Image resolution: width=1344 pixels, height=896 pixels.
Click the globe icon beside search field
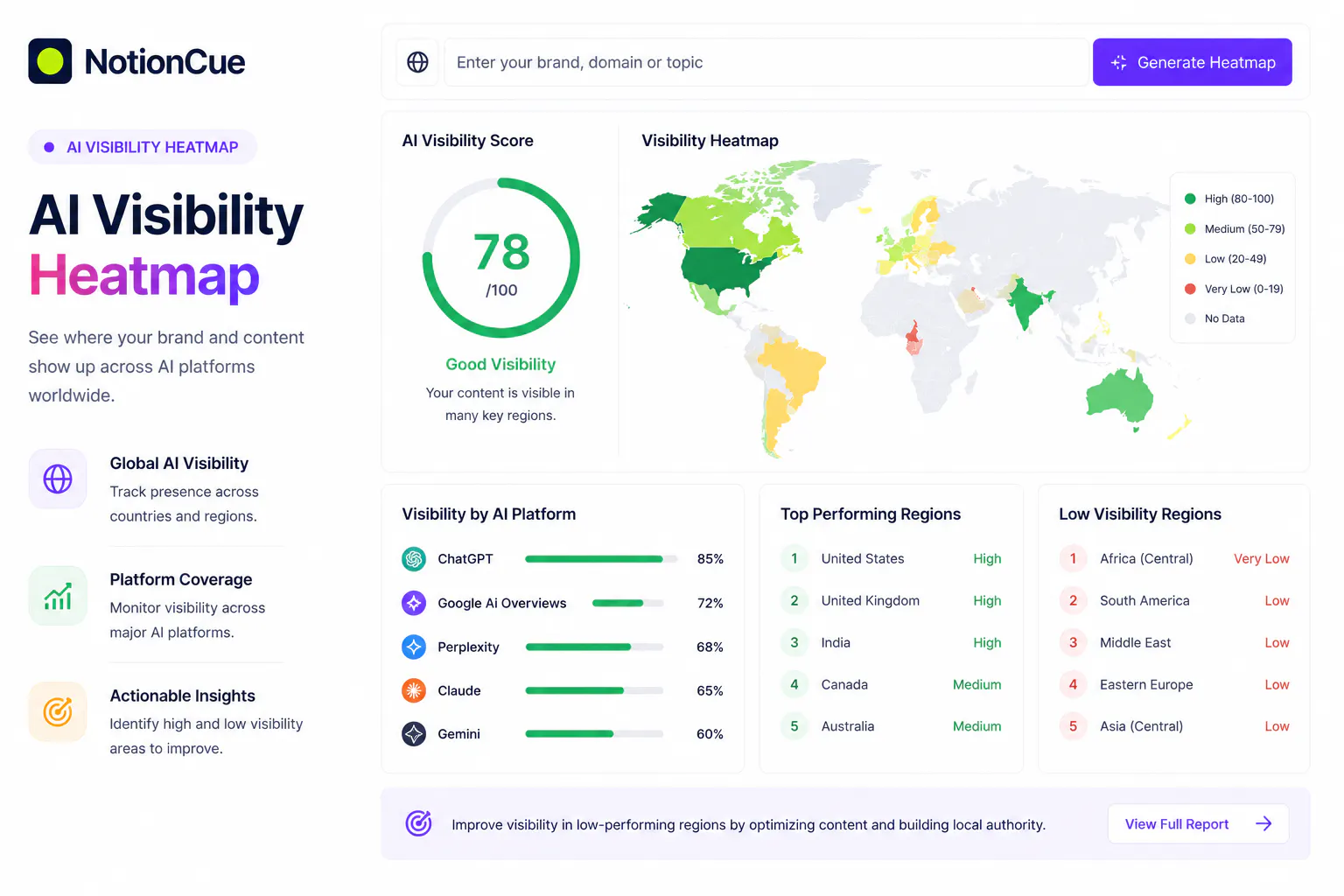point(417,62)
